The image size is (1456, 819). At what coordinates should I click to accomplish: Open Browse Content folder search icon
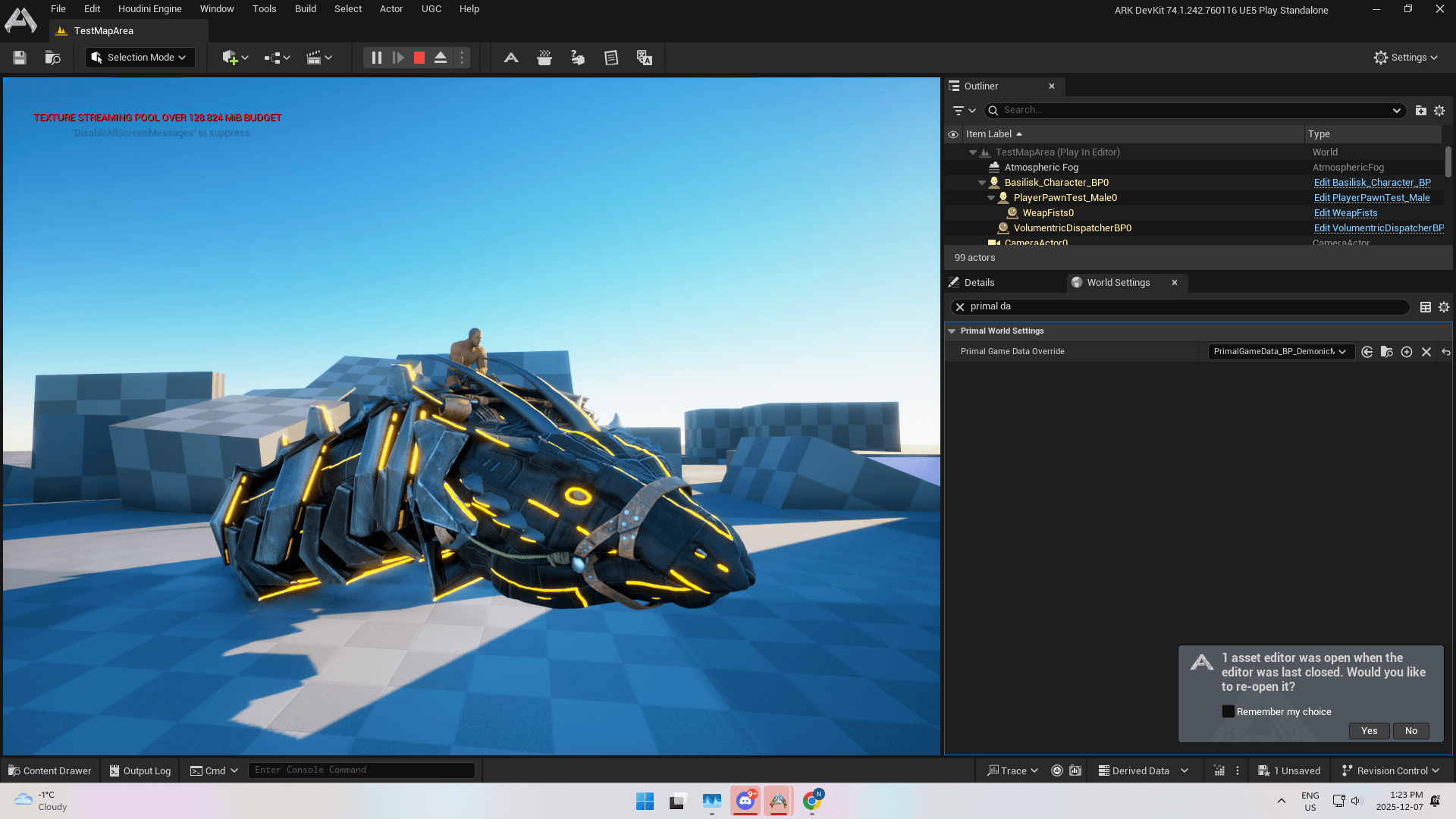coord(52,58)
